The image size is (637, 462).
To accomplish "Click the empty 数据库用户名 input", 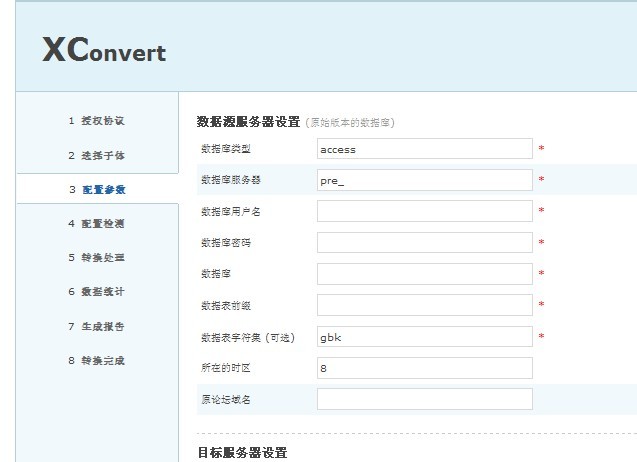I will click(425, 211).
